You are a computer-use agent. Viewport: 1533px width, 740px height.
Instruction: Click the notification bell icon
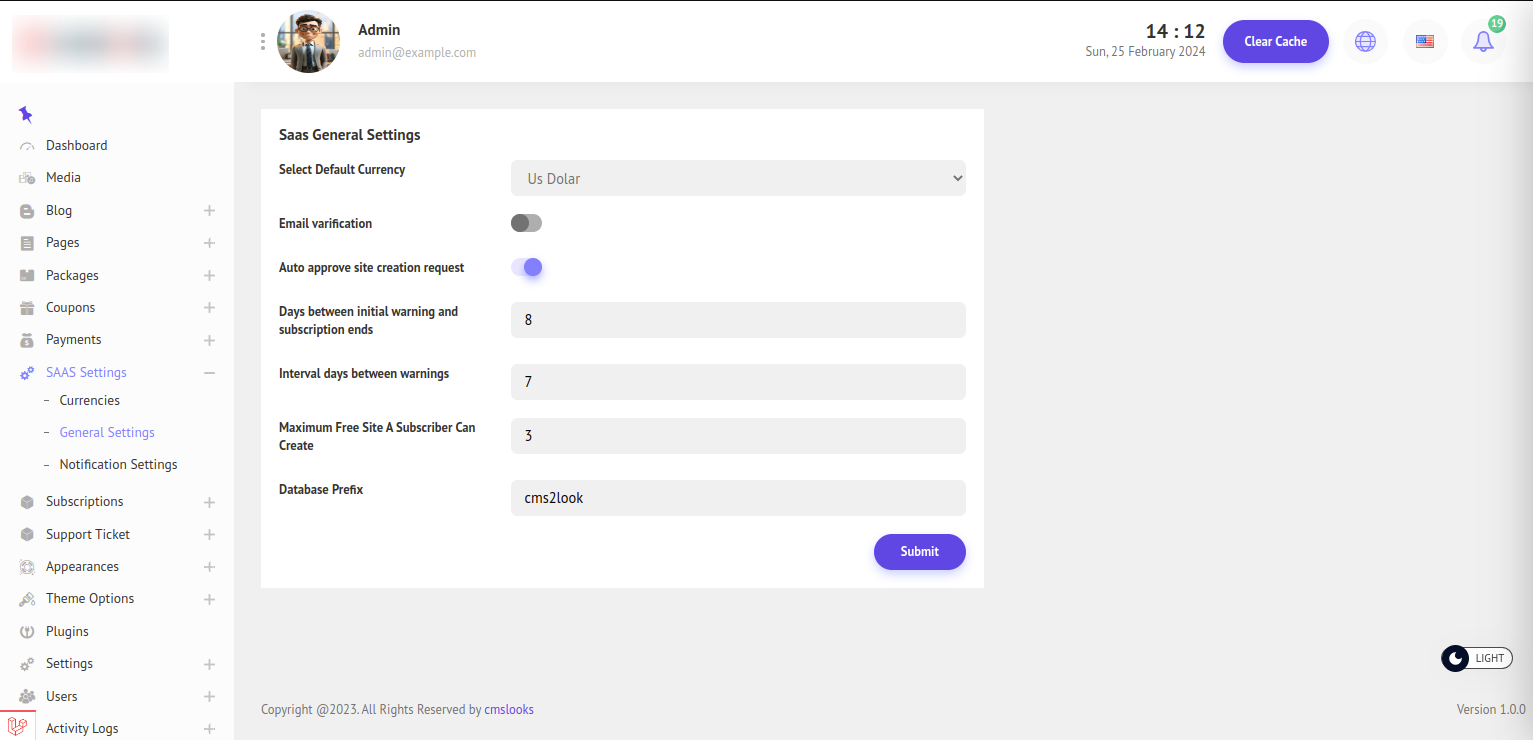coord(1483,42)
